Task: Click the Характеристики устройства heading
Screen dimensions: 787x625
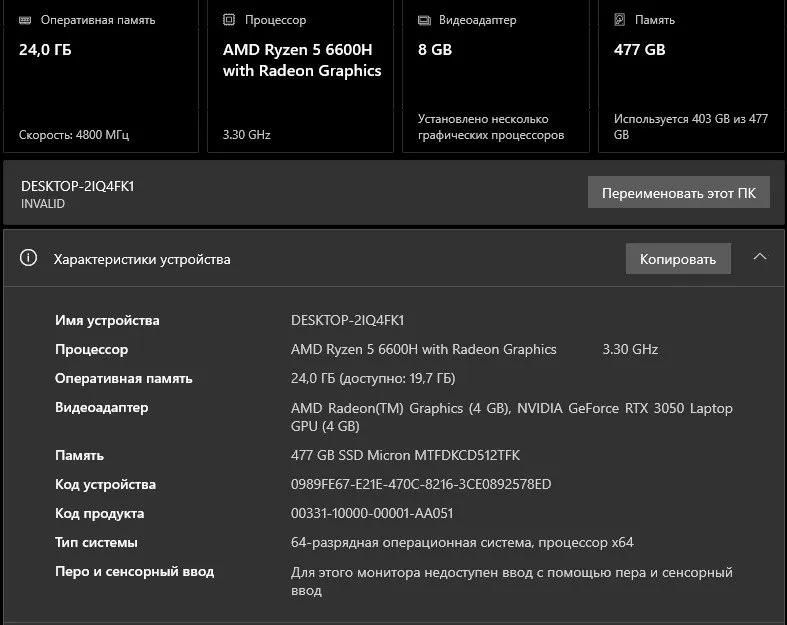Action: click(x=142, y=260)
